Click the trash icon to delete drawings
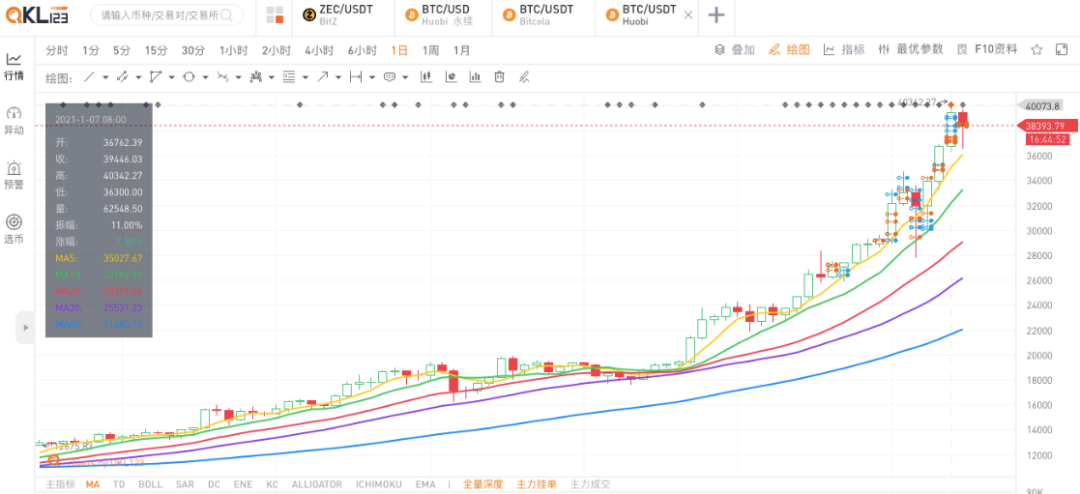The height and width of the screenshot is (494, 1080). coord(499,77)
